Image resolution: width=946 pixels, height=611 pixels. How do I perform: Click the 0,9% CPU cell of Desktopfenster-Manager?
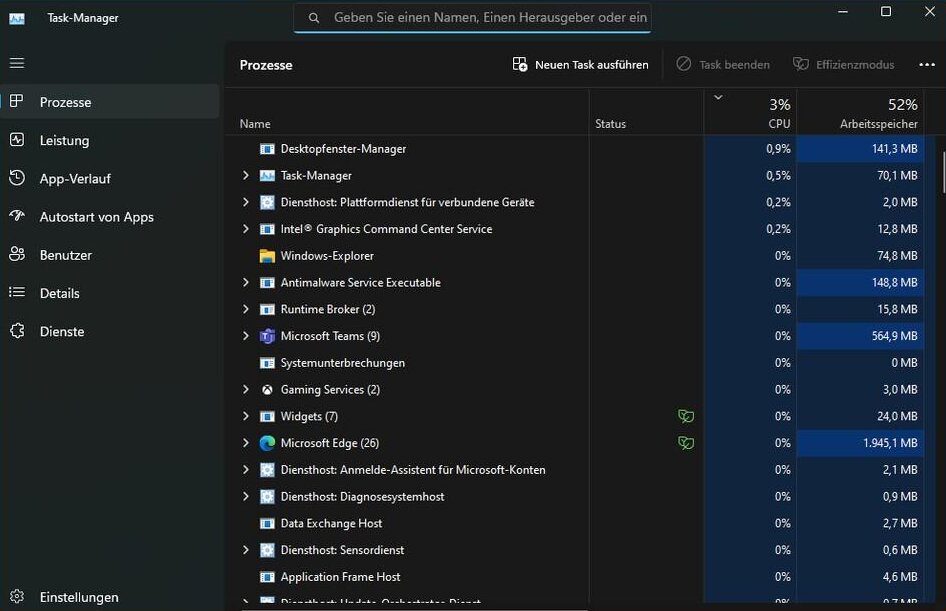(x=750, y=149)
